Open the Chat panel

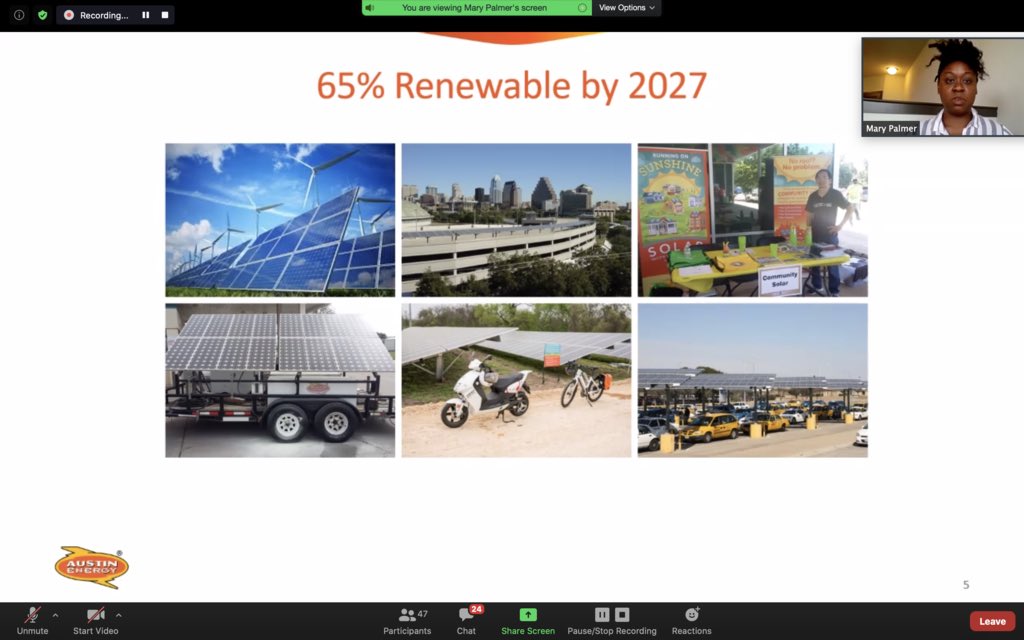(466, 621)
